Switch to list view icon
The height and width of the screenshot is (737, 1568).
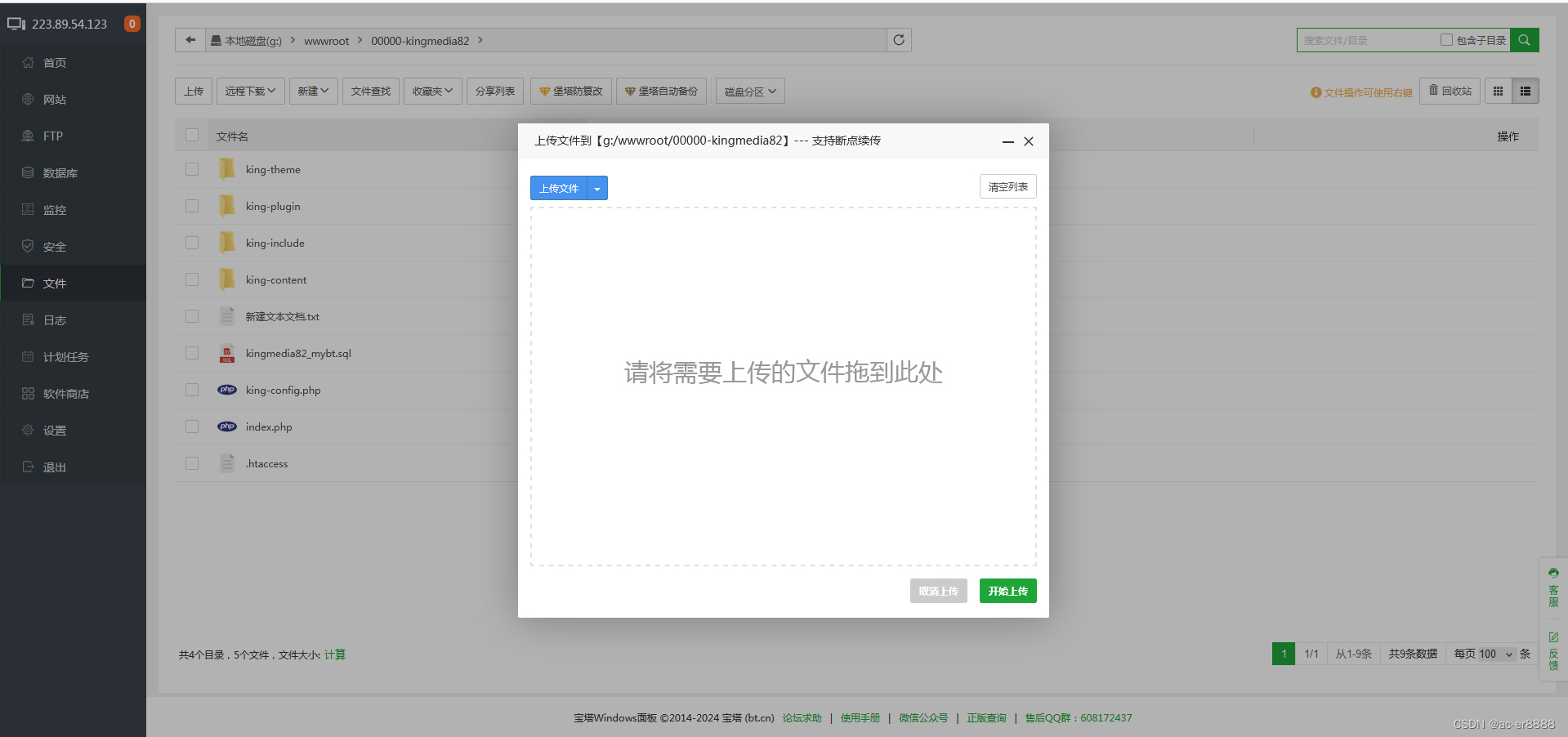tap(1526, 92)
